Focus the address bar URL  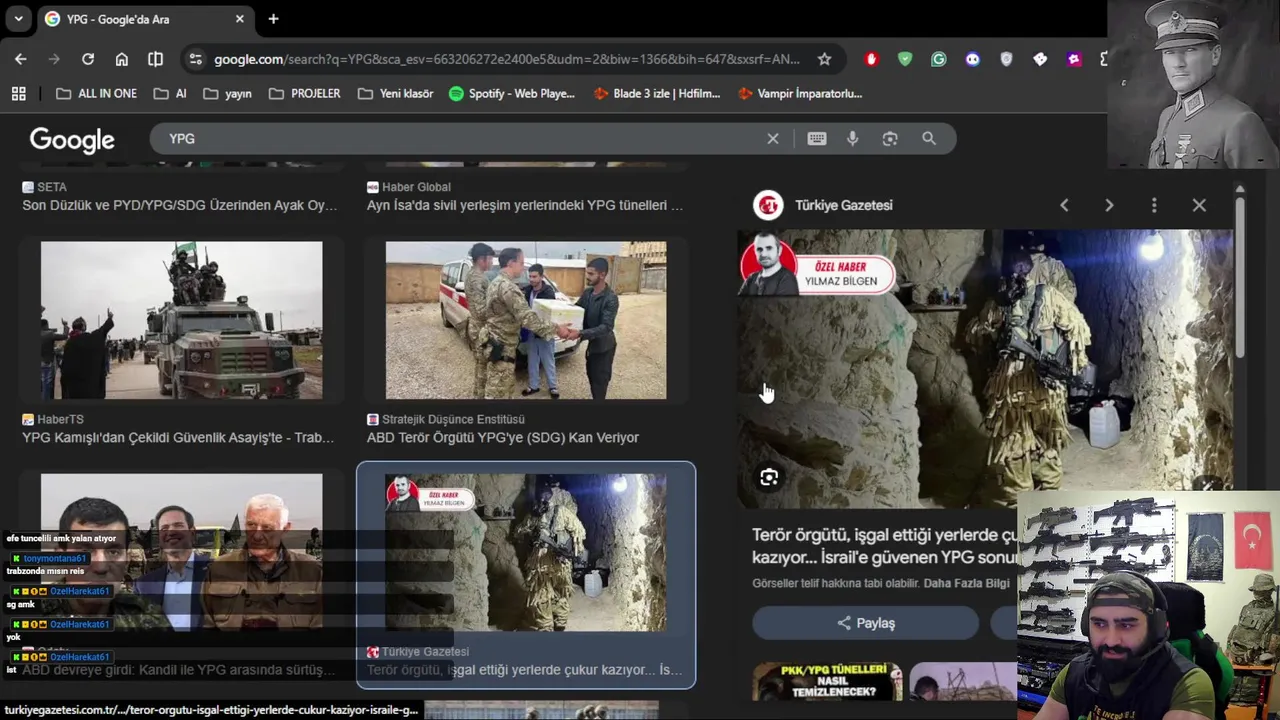coord(507,59)
